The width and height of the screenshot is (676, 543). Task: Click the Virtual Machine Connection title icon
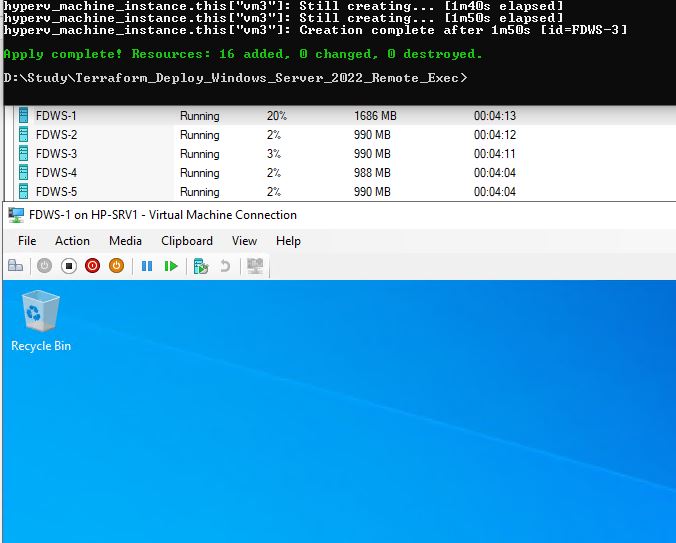16,215
